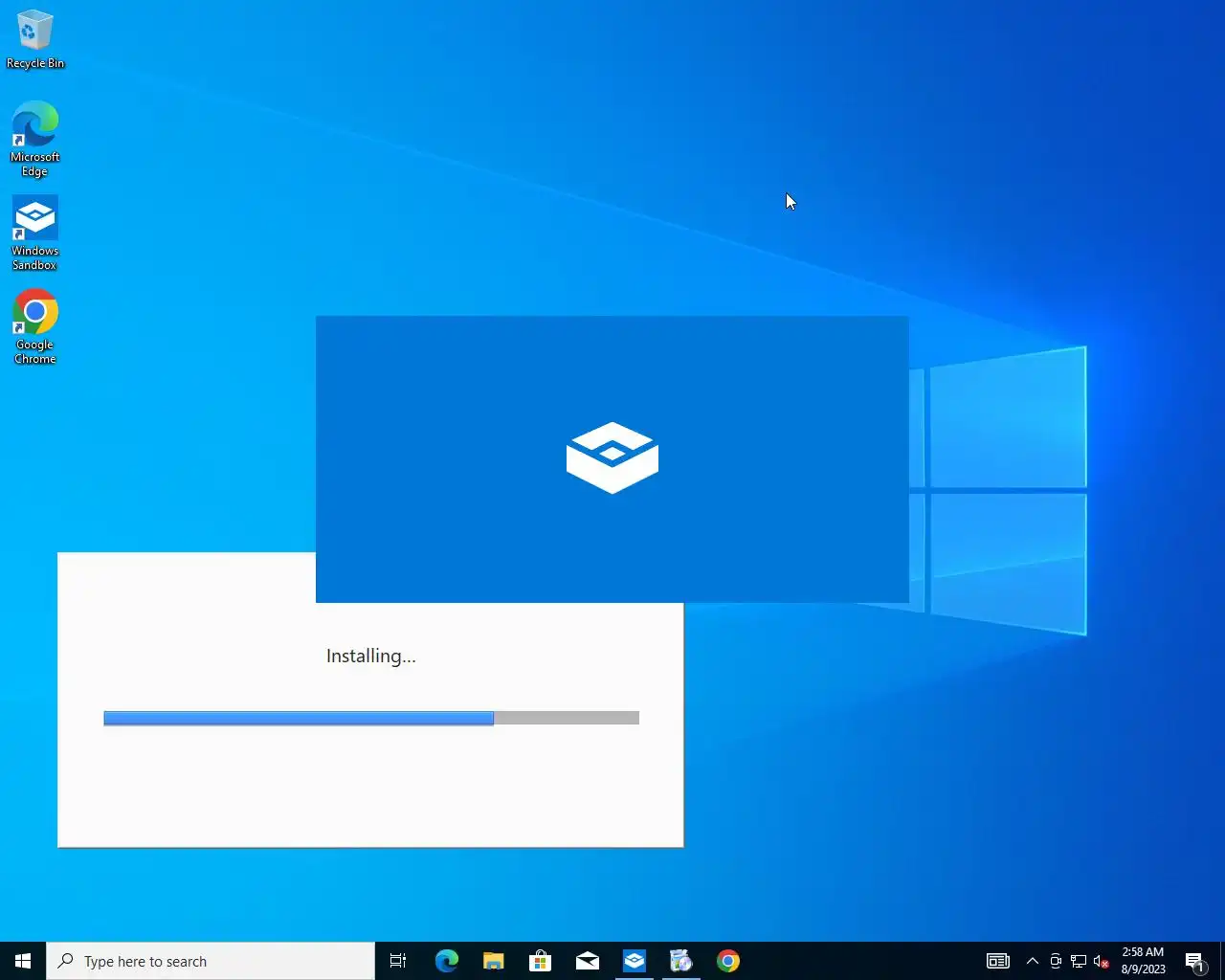The height and width of the screenshot is (980, 1225).
Task: Open the Action Center notifications
Action: tap(1194, 961)
